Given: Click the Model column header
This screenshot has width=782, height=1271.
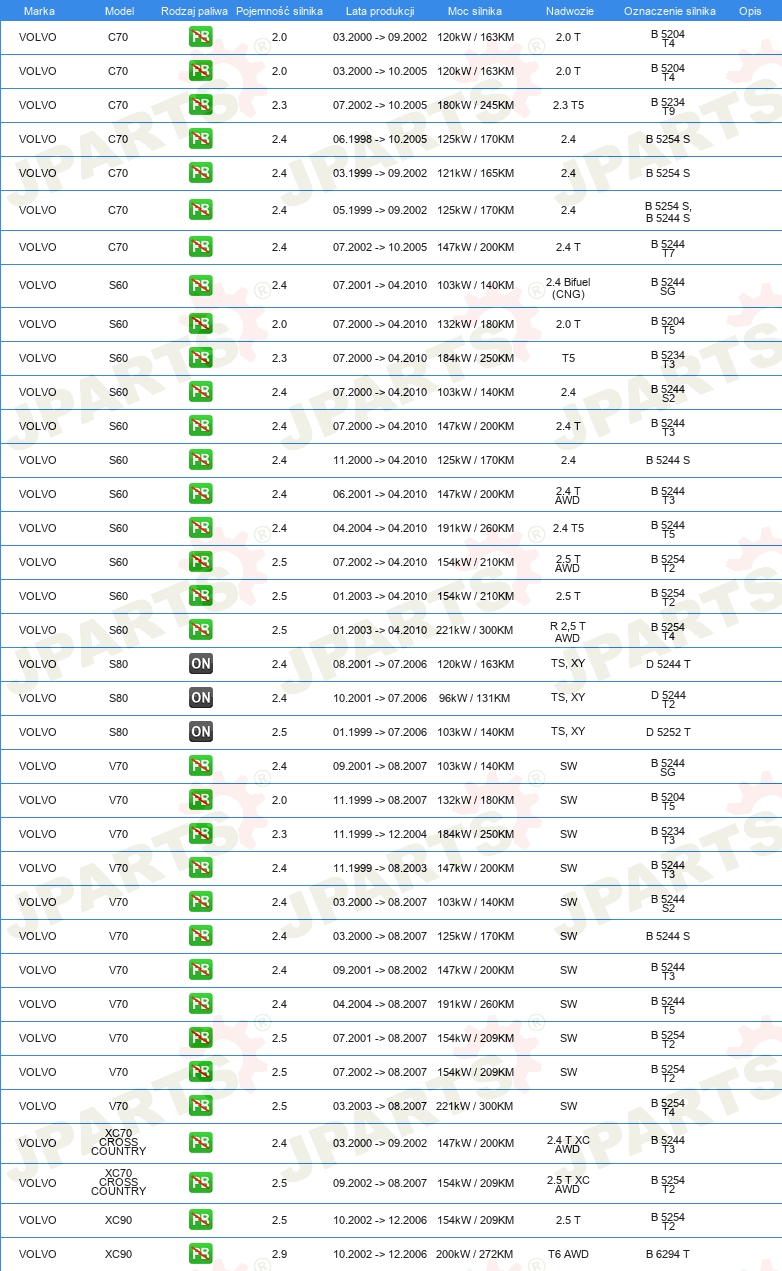Looking at the screenshot, I should pyautogui.click(x=119, y=10).
